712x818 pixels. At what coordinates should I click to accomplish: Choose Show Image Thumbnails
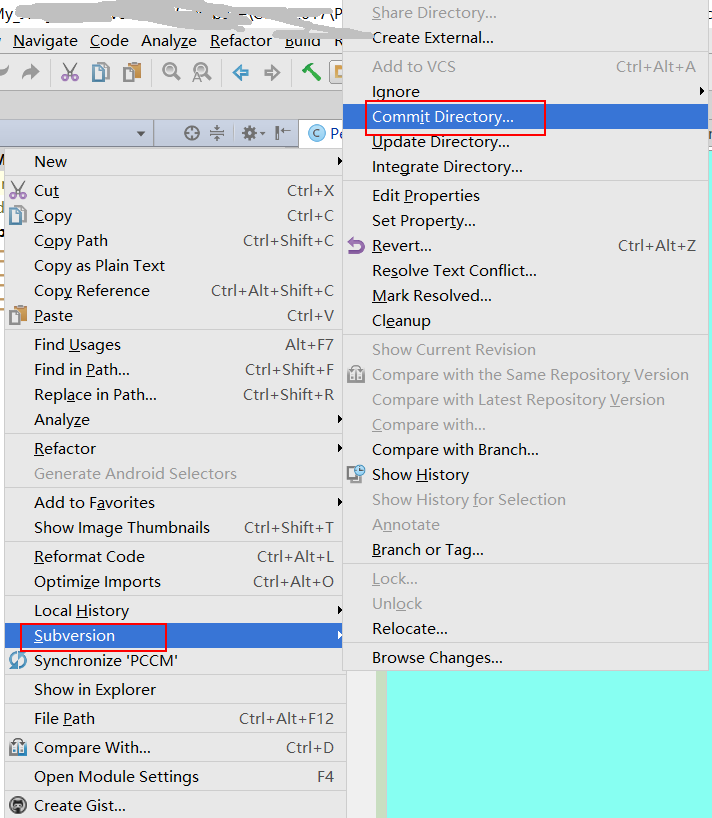[174, 528]
